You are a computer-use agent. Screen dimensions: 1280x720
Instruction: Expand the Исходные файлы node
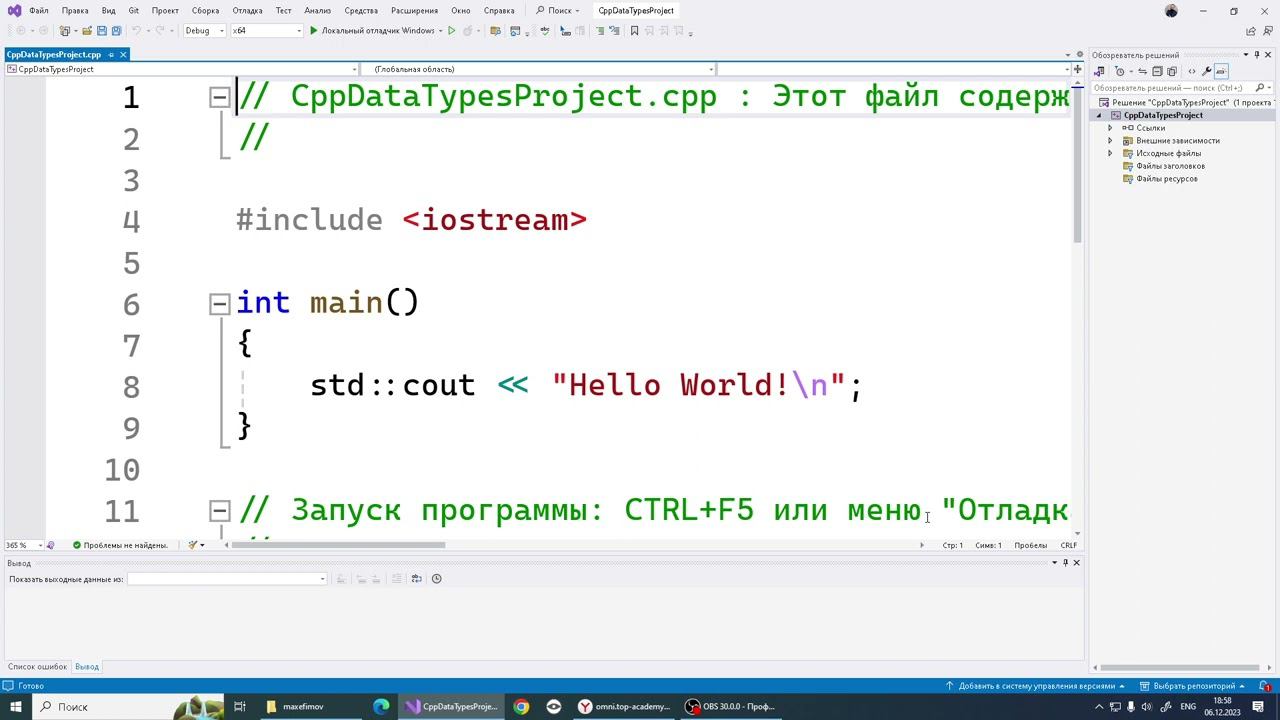click(x=1110, y=154)
